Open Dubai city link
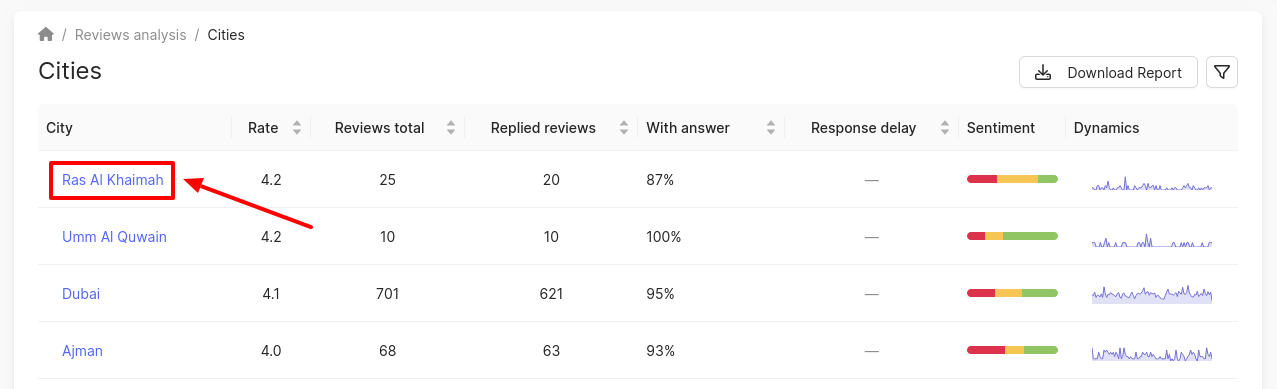Image resolution: width=1277 pixels, height=389 pixels. pos(81,294)
